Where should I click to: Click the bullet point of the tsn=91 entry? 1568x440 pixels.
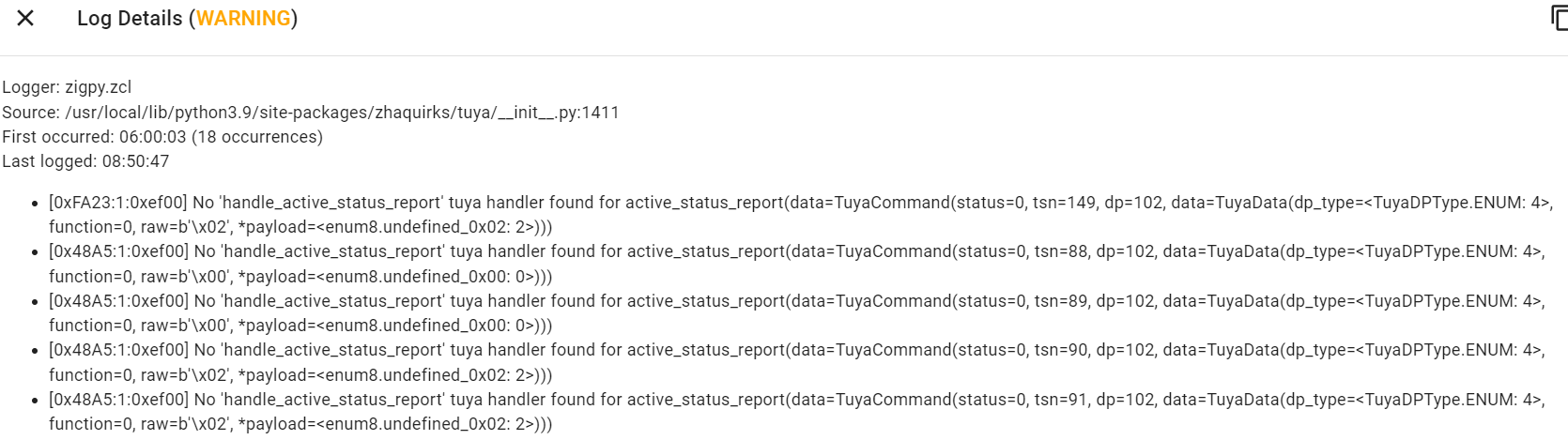(36, 401)
